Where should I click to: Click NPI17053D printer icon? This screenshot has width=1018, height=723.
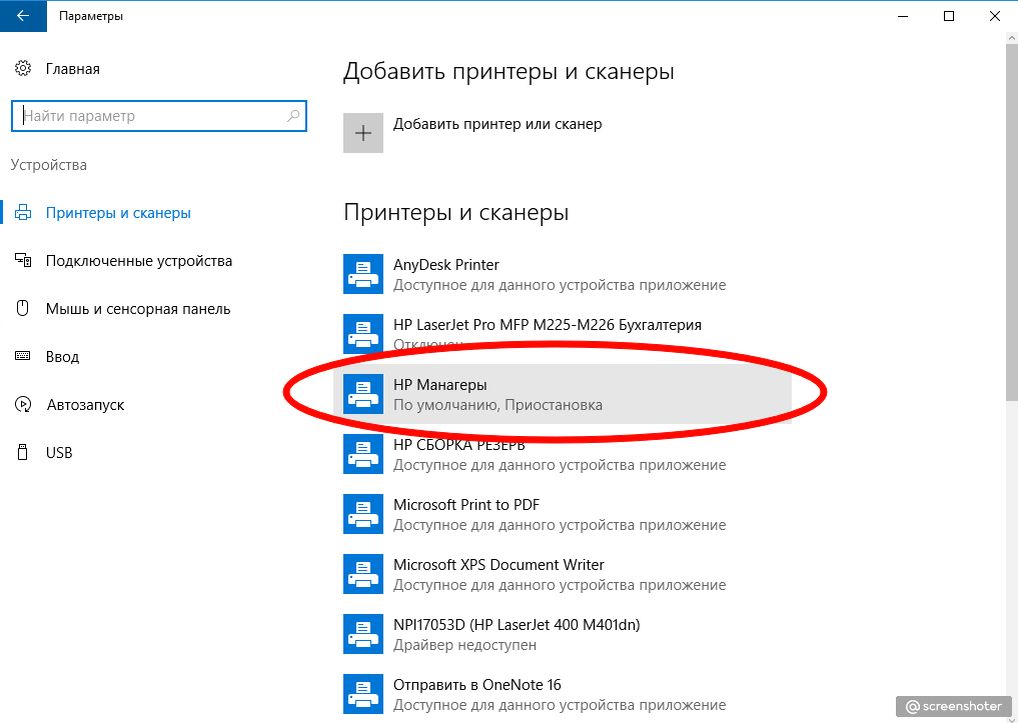tap(363, 634)
